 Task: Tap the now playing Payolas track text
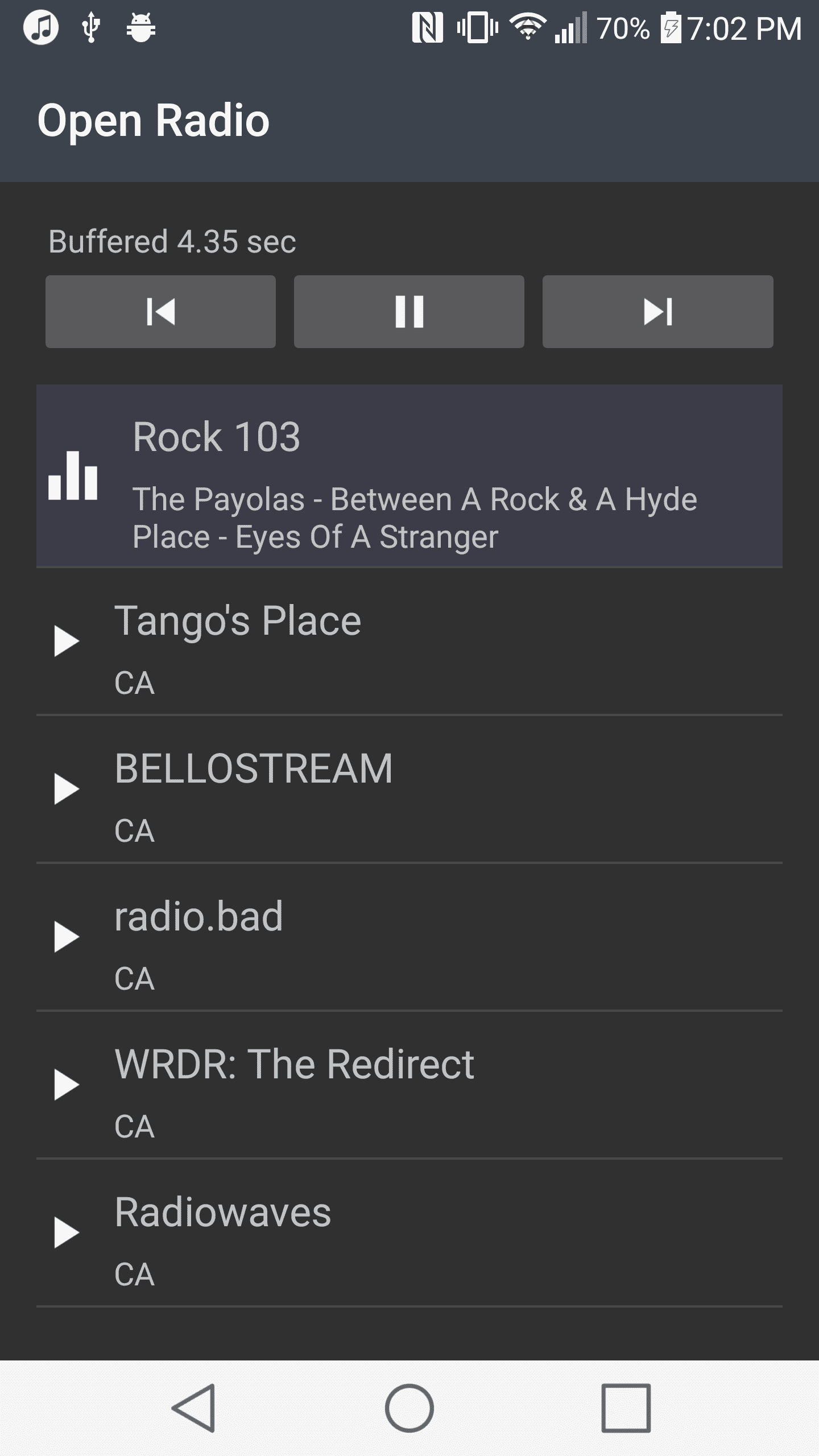pyautogui.click(x=415, y=518)
